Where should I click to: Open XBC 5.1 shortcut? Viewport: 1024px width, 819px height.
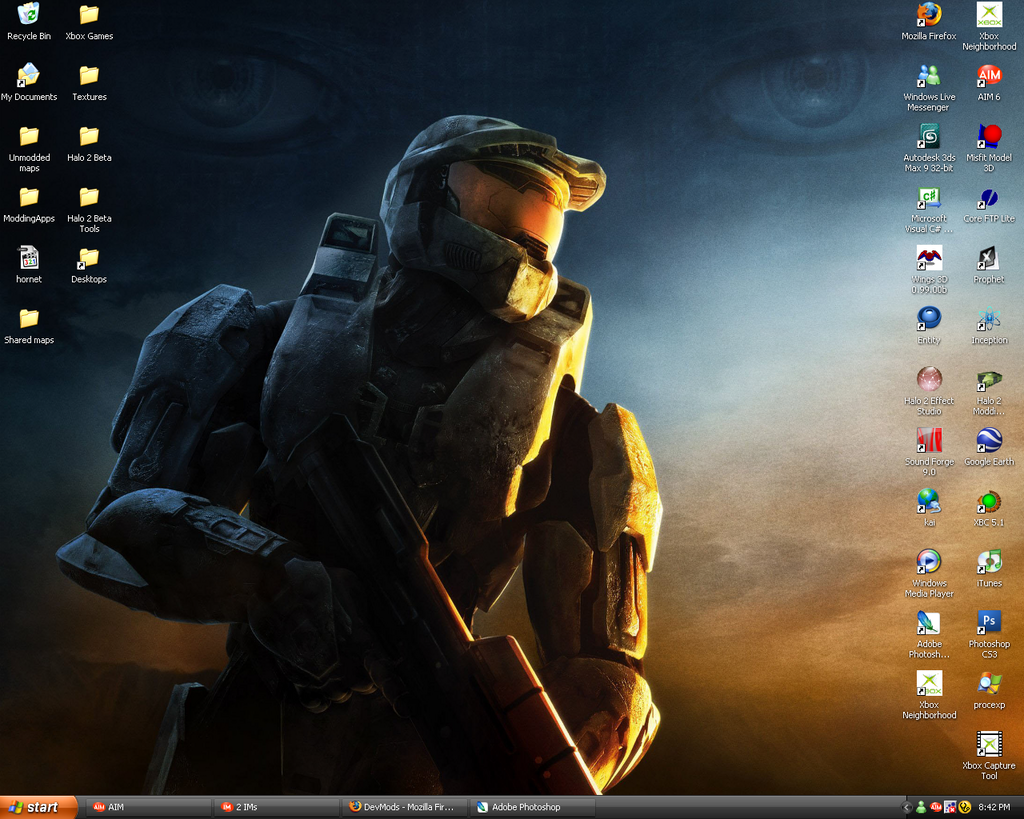coord(989,507)
